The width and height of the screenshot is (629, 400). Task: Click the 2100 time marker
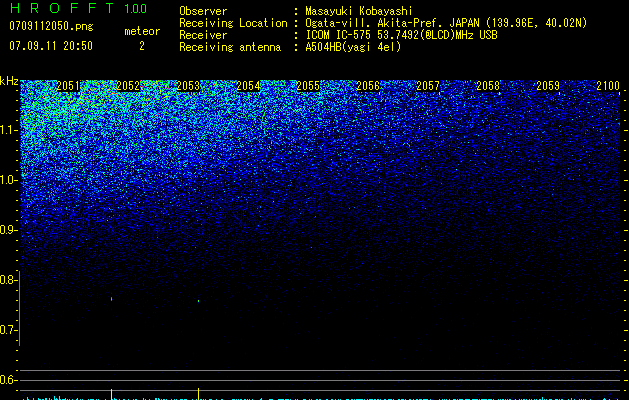(608, 86)
